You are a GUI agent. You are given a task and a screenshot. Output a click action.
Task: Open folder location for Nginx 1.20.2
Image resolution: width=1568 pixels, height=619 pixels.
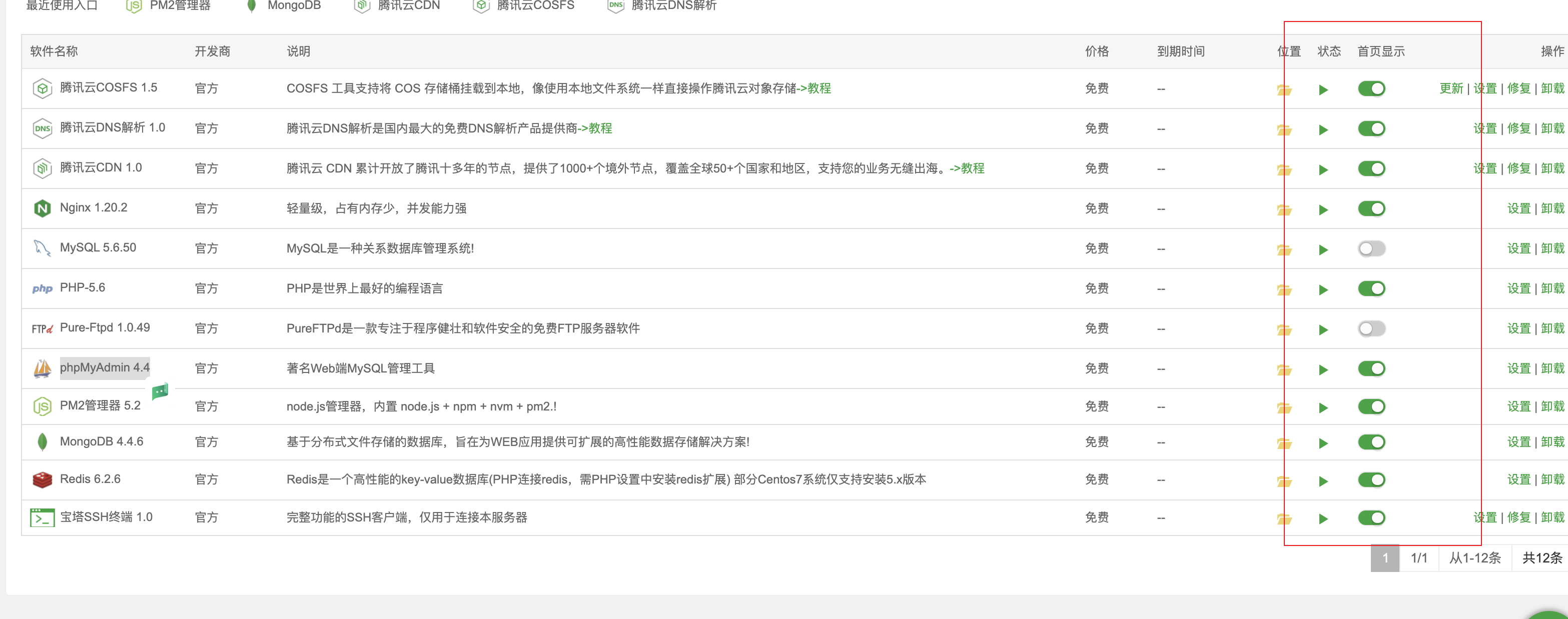point(1284,210)
